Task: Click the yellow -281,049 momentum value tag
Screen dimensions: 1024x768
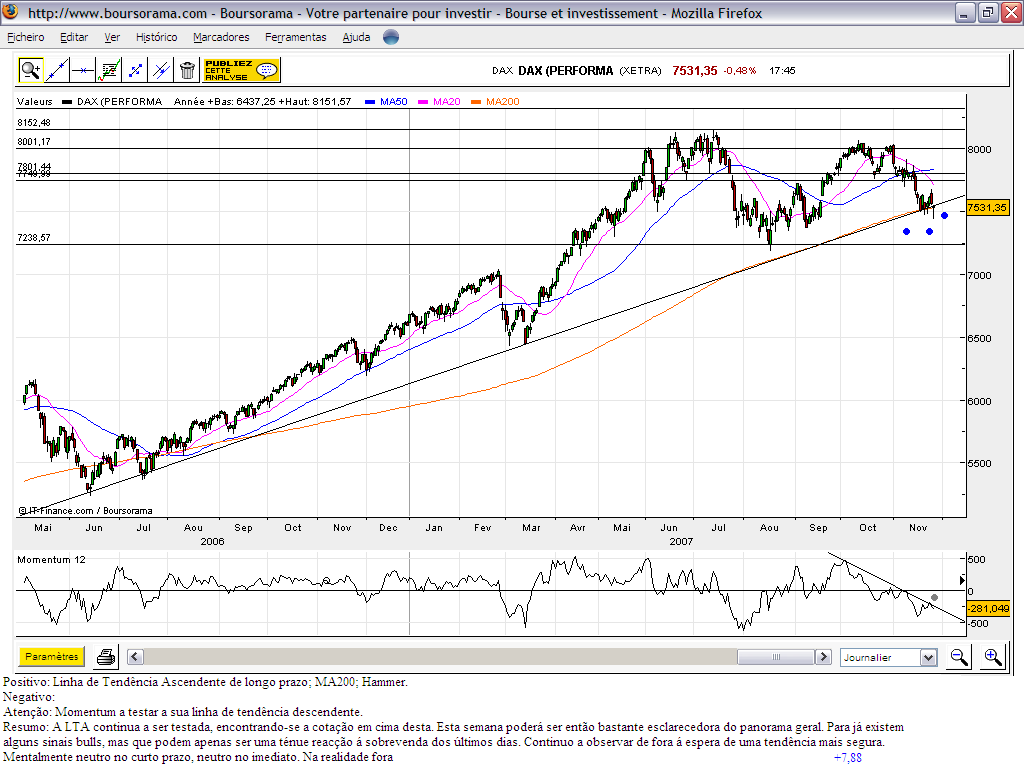Action: (989, 609)
